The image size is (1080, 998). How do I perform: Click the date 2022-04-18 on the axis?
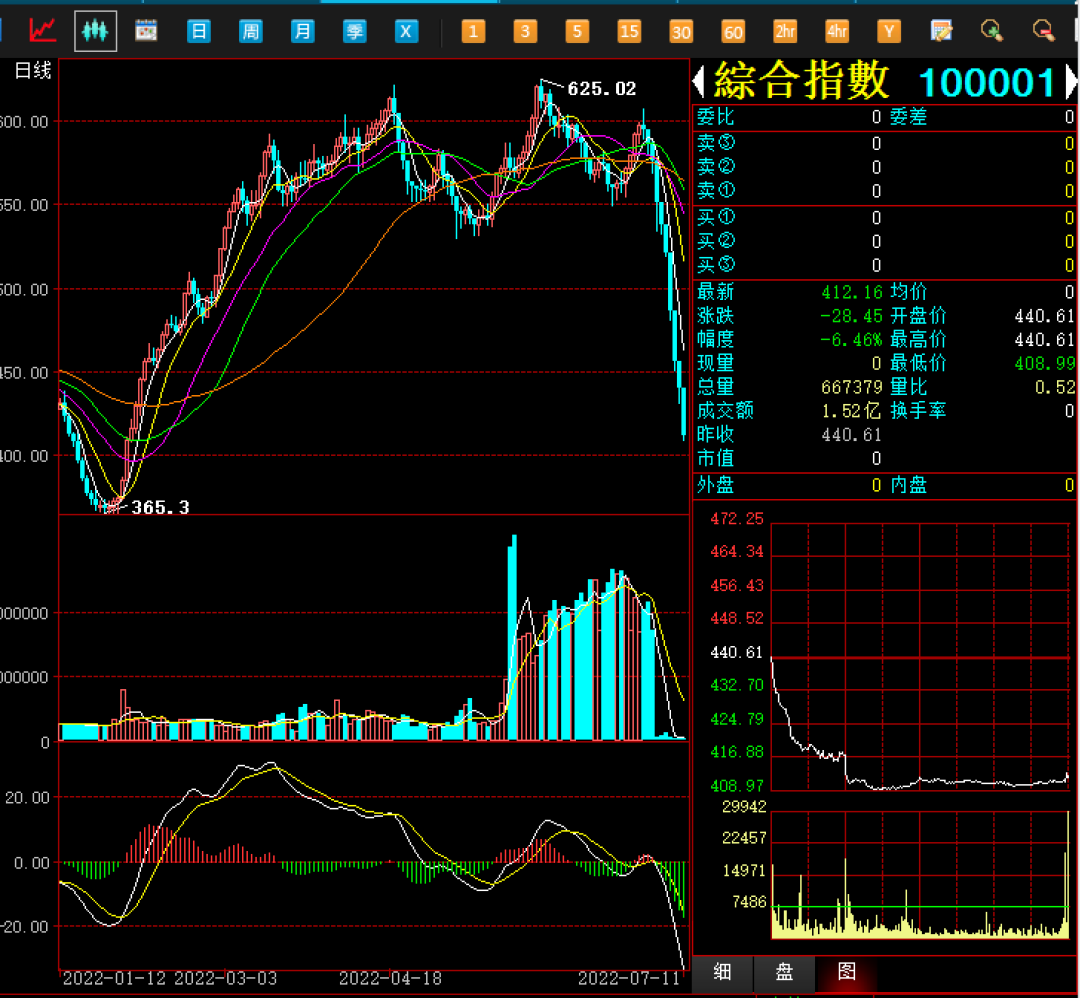(x=390, y=979)
